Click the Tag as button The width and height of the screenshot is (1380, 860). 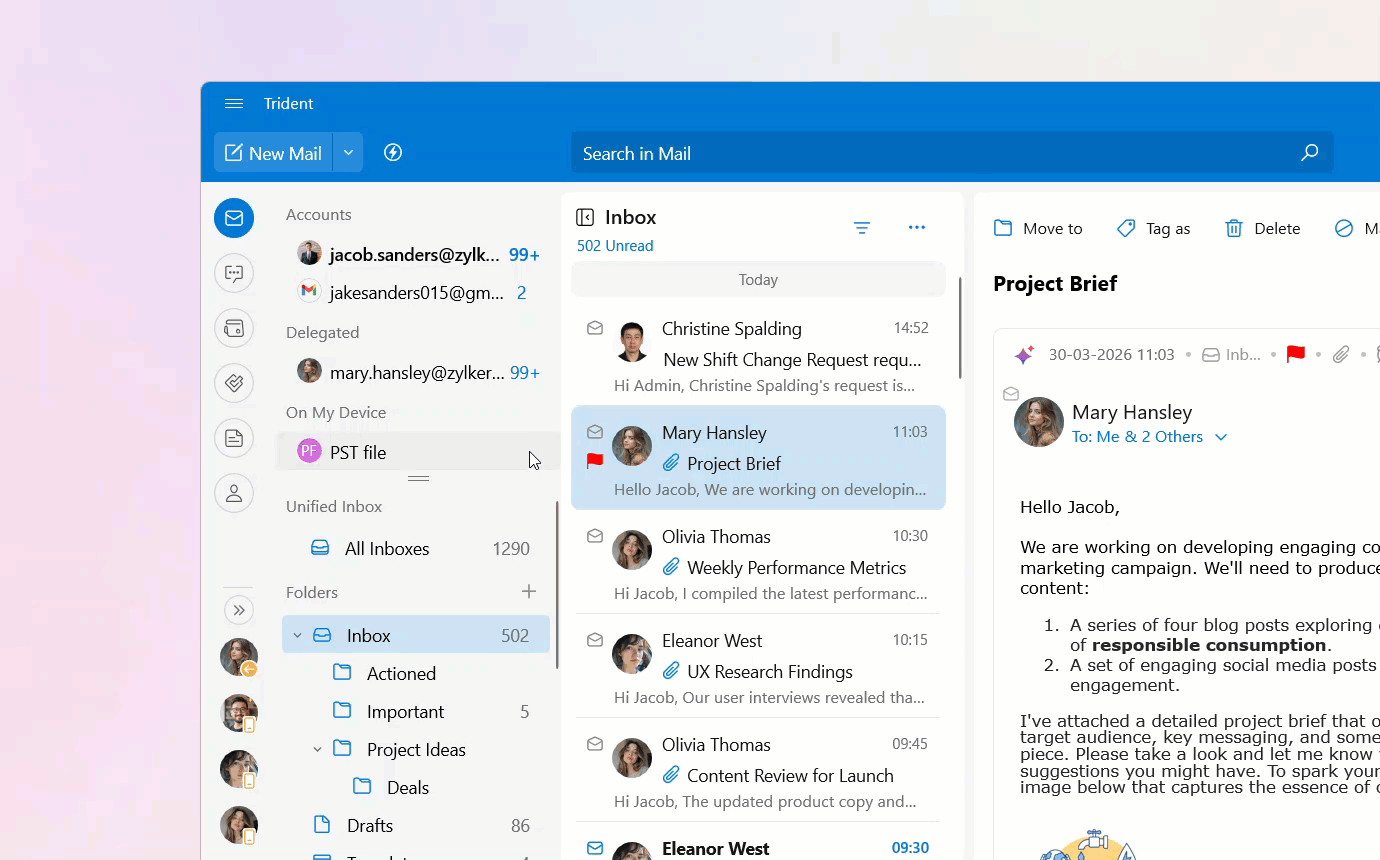1153,228
